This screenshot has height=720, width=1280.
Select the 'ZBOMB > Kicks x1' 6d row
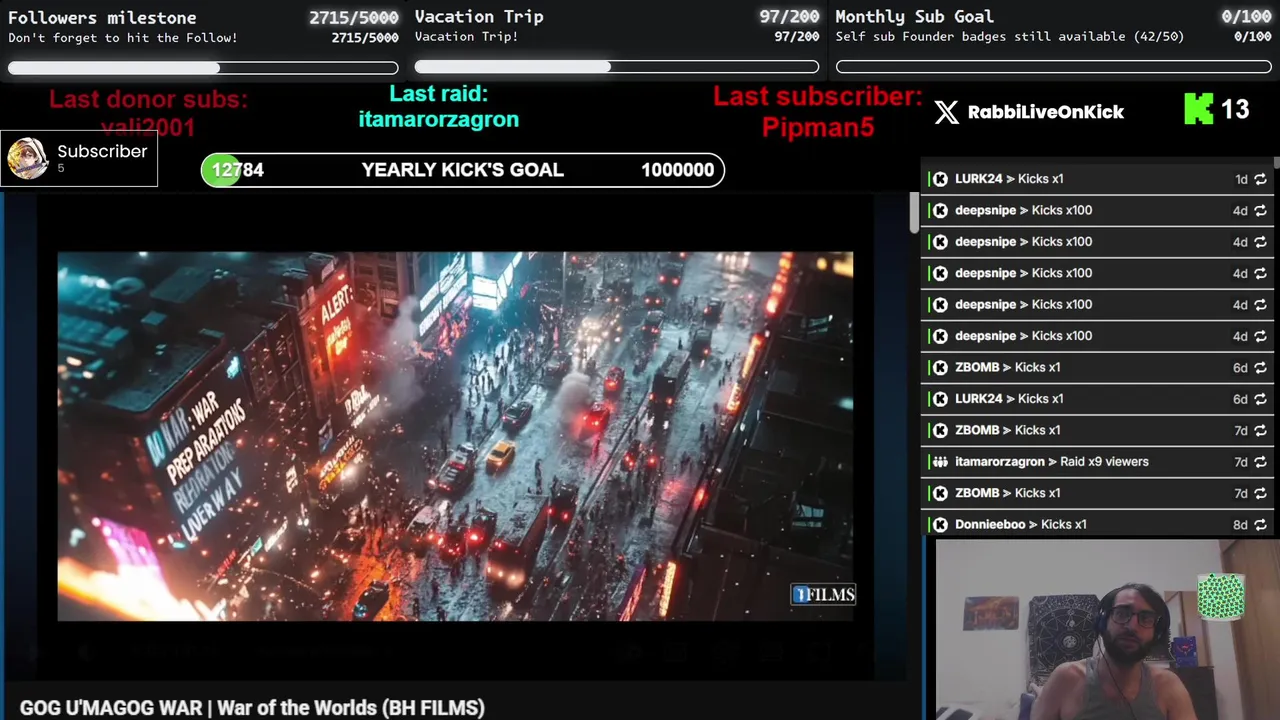click(x=1097, y=367)
